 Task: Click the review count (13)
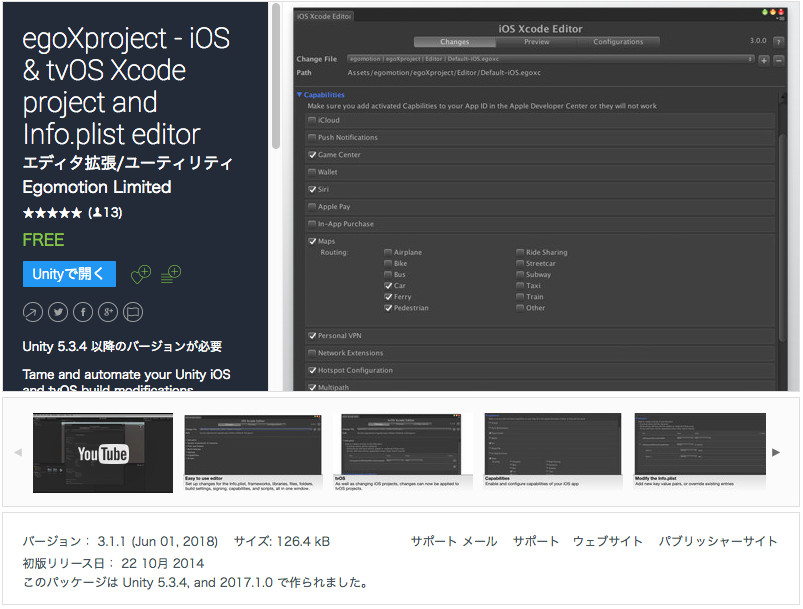(x=105, y=213)
